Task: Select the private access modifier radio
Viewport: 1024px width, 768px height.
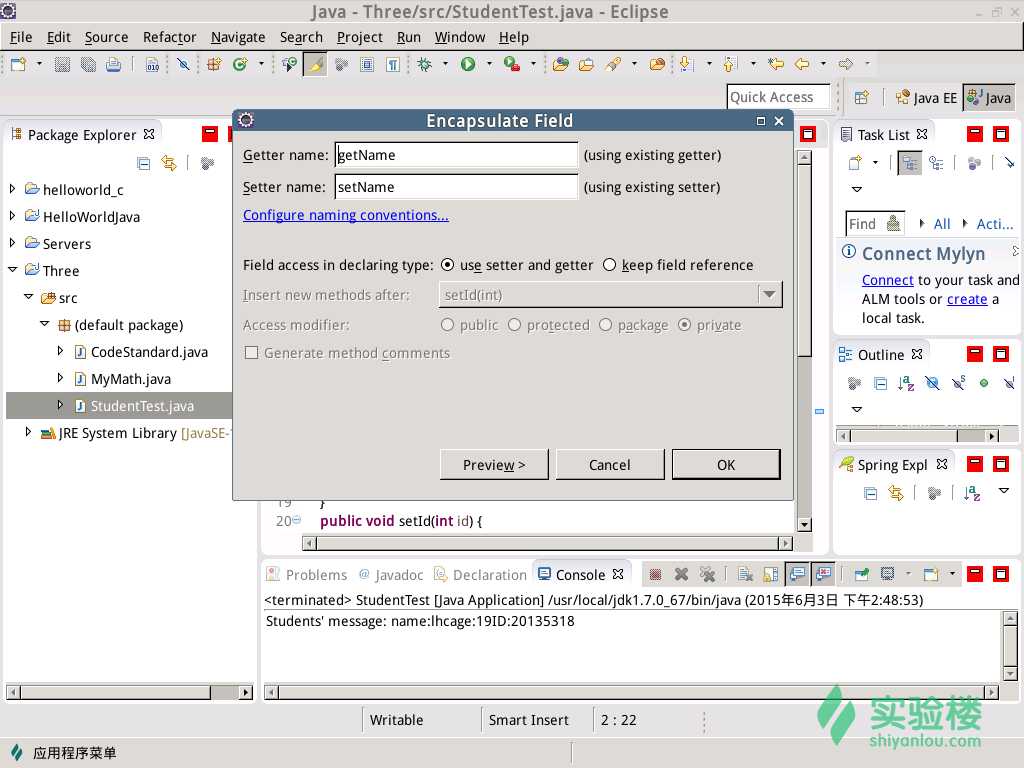Action: coord(684,325)
